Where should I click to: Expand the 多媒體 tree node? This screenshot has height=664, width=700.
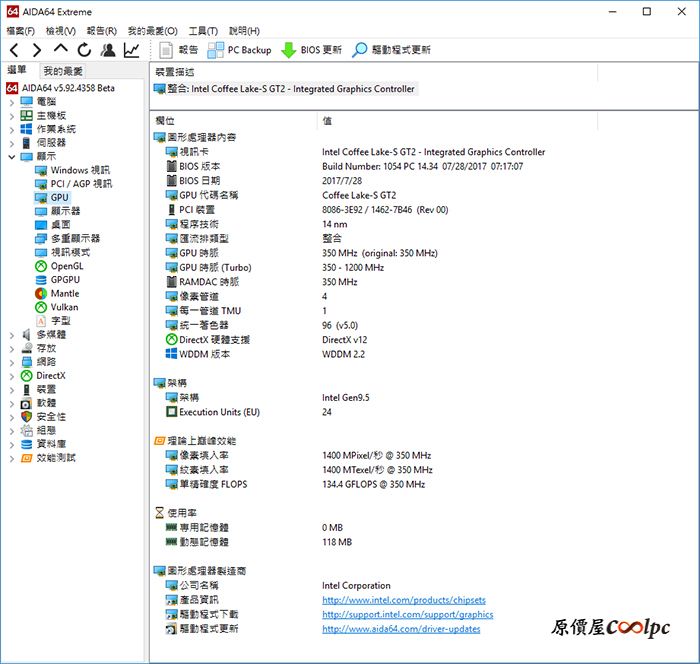[x=12, y=335]
